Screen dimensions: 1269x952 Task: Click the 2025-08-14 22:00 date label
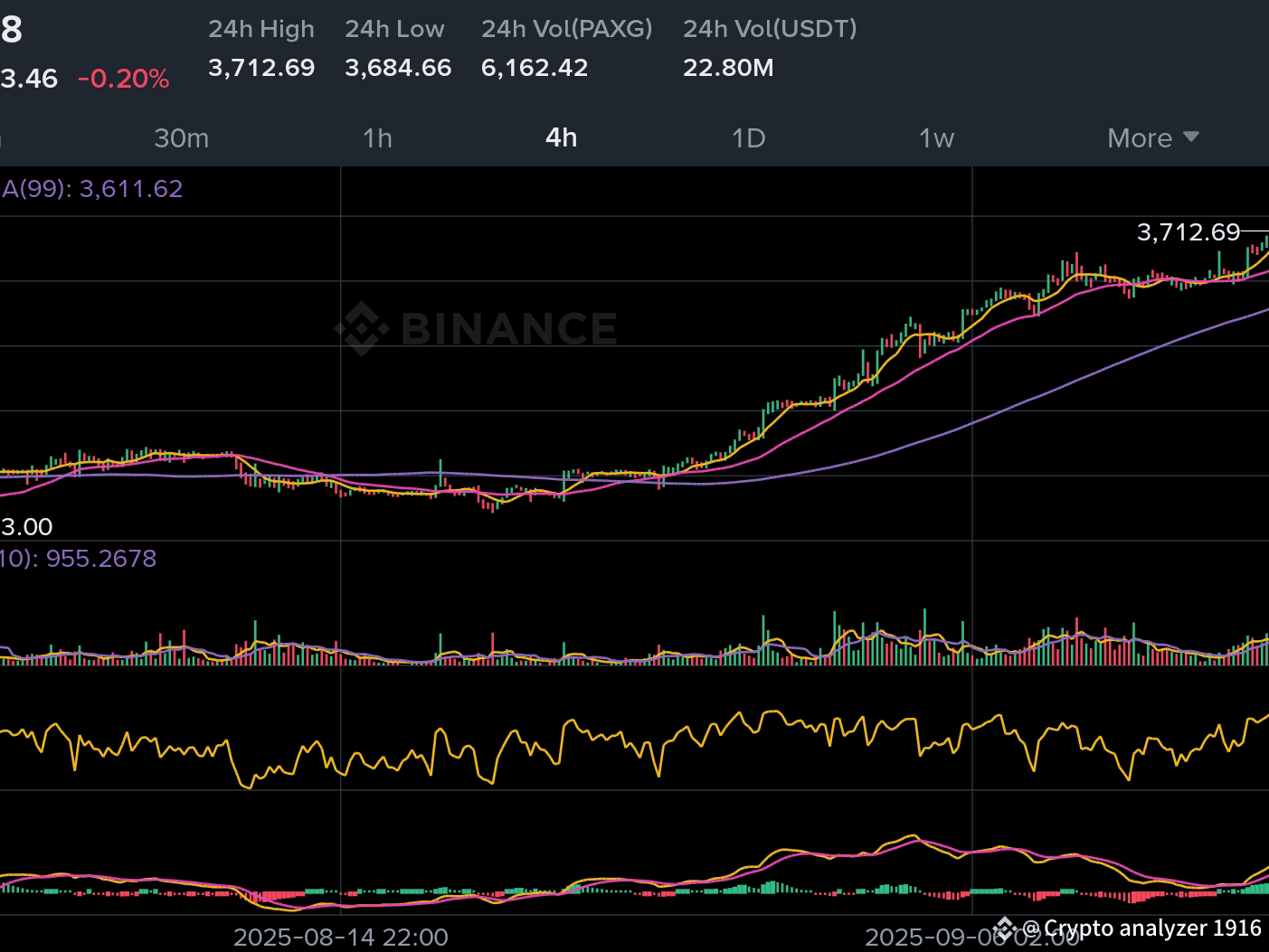(341, 938)
